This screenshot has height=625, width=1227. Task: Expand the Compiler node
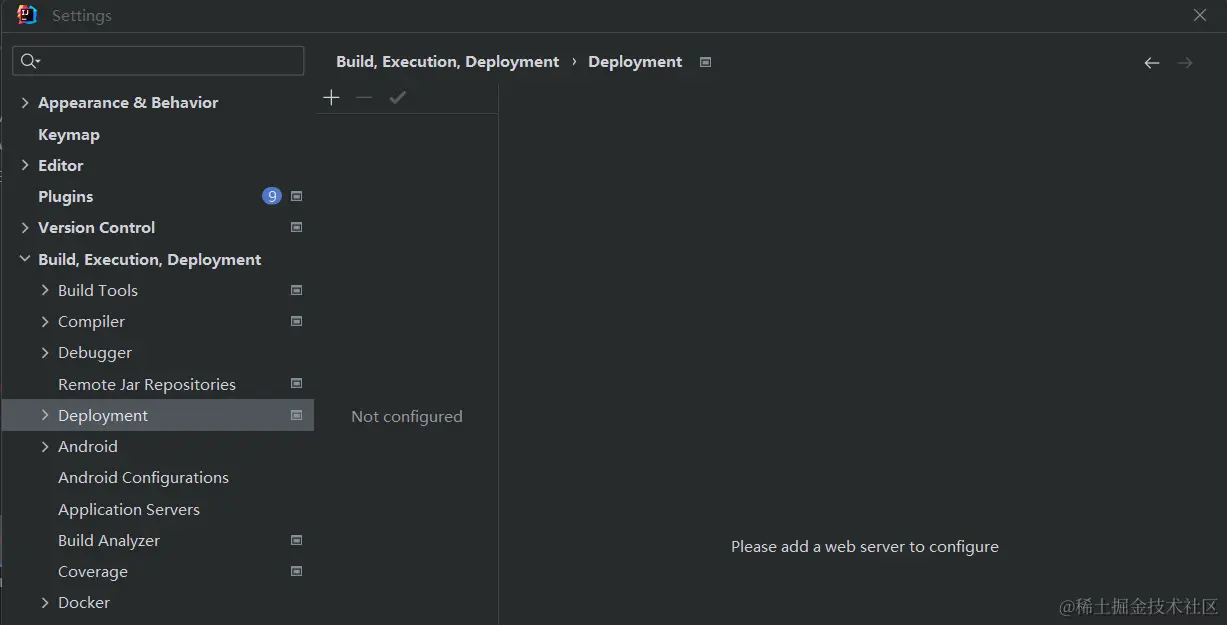(45, 321)
